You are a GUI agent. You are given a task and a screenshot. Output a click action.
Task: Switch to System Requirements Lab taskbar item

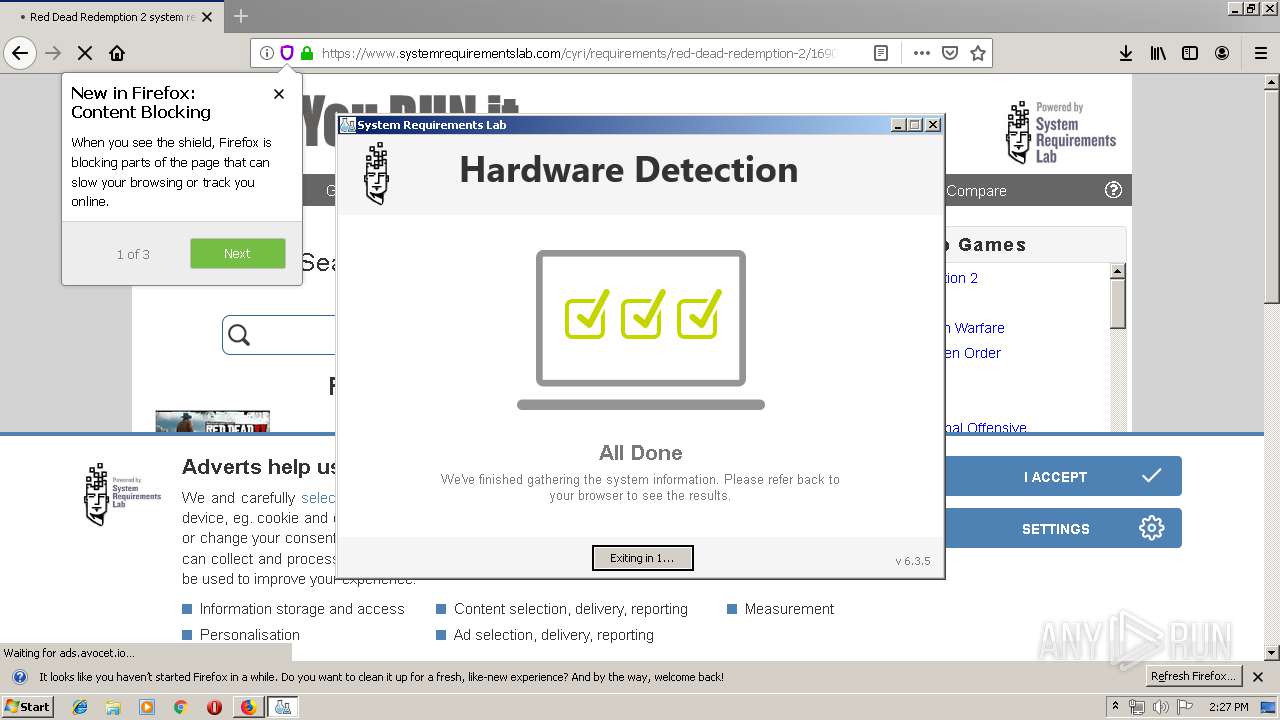tap(283, 707)
